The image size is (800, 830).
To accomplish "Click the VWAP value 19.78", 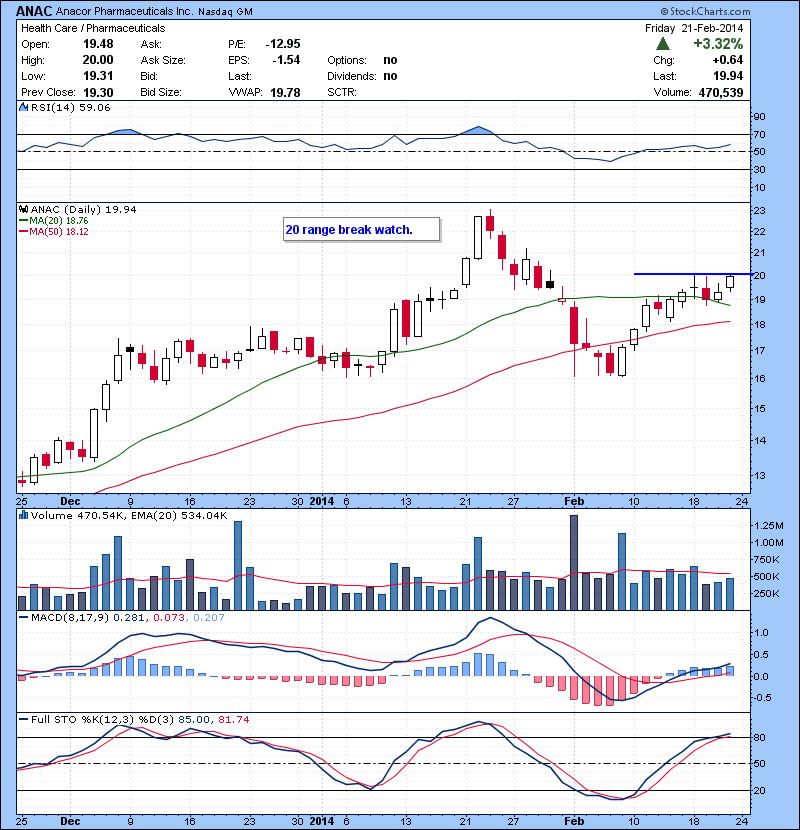I will 285,93.
